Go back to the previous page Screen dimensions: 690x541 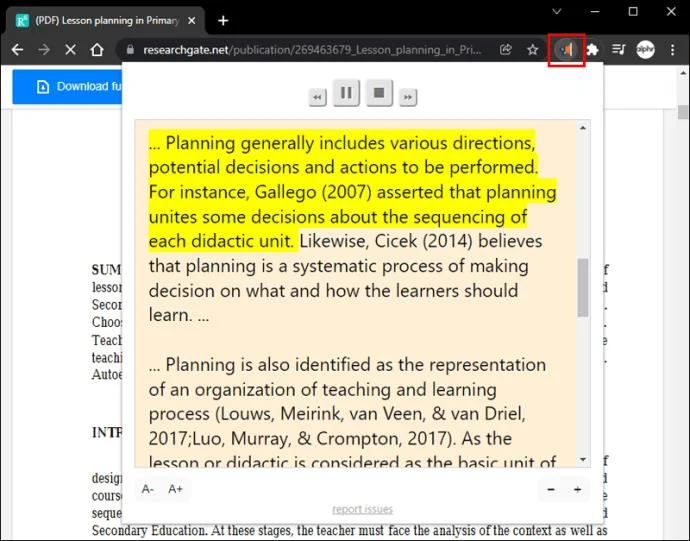(17, 50)
